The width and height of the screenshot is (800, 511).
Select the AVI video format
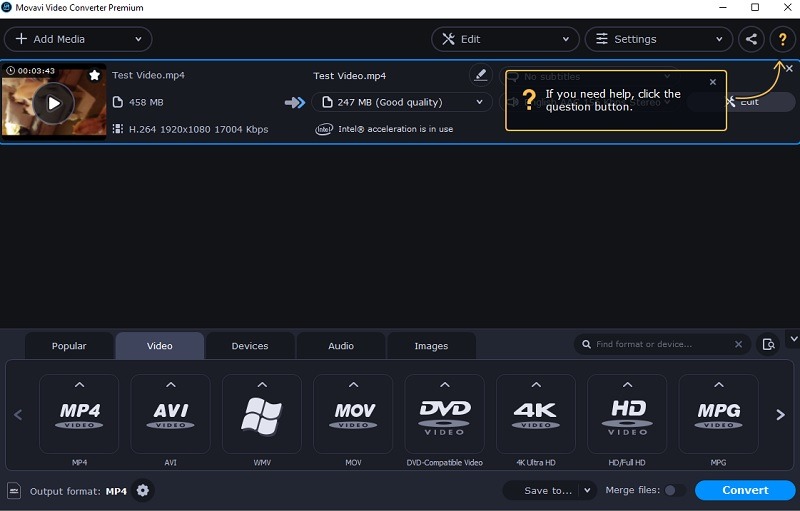tap(170, 414)
